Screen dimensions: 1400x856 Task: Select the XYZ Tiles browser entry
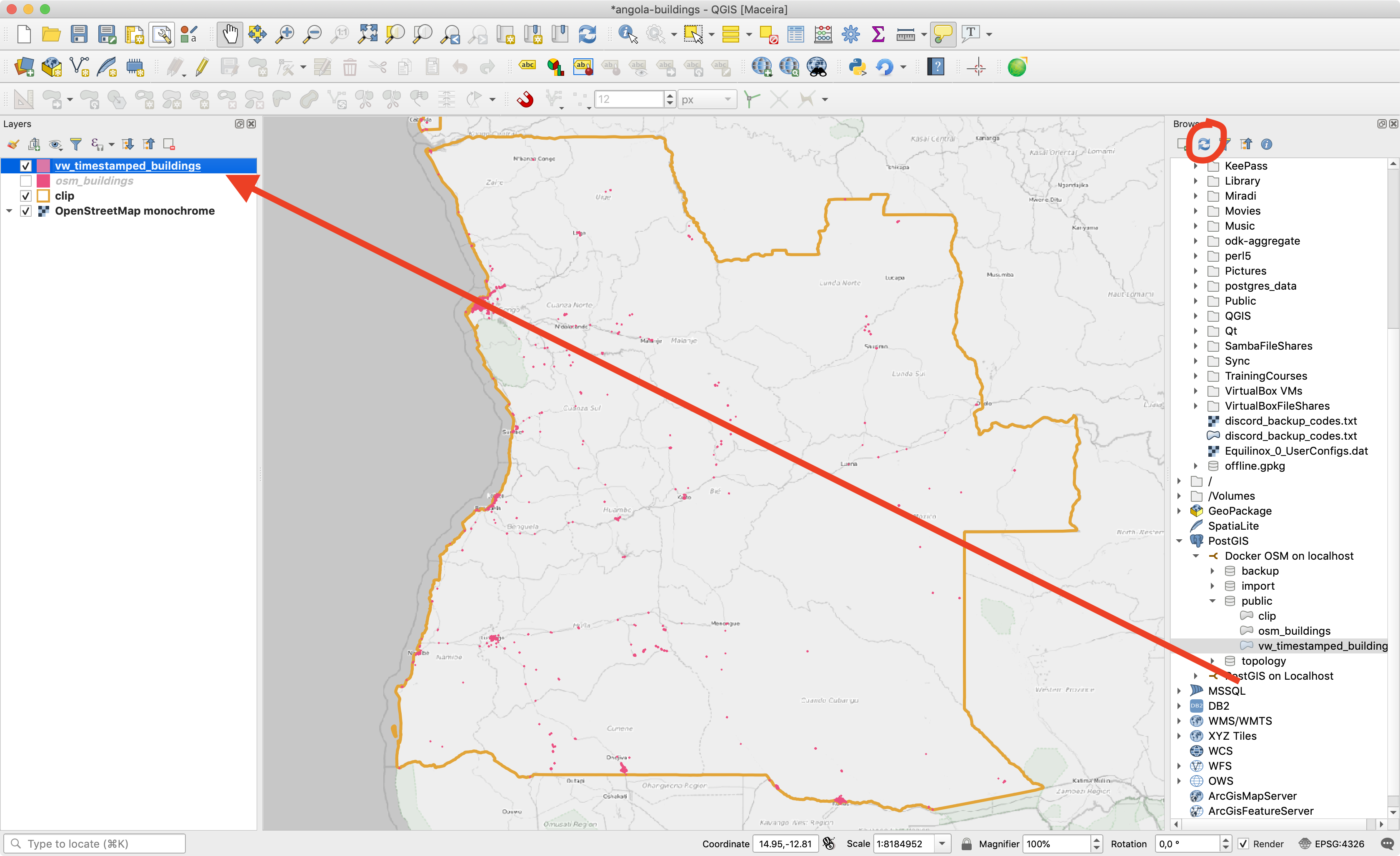point(1232,736)
